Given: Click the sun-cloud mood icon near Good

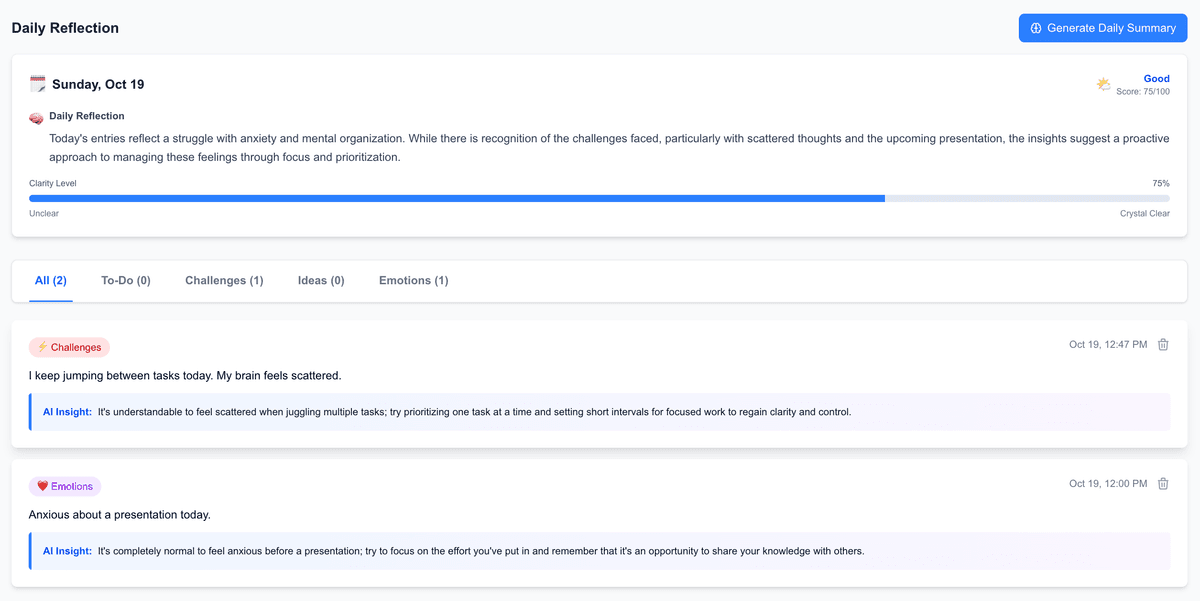Looking at the screenshot, I should coord(1104,85).
